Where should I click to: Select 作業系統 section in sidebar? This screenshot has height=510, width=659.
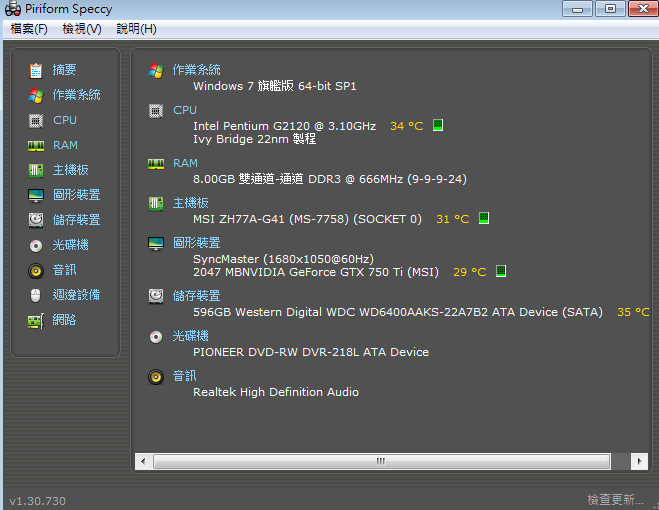coord(76,95)
